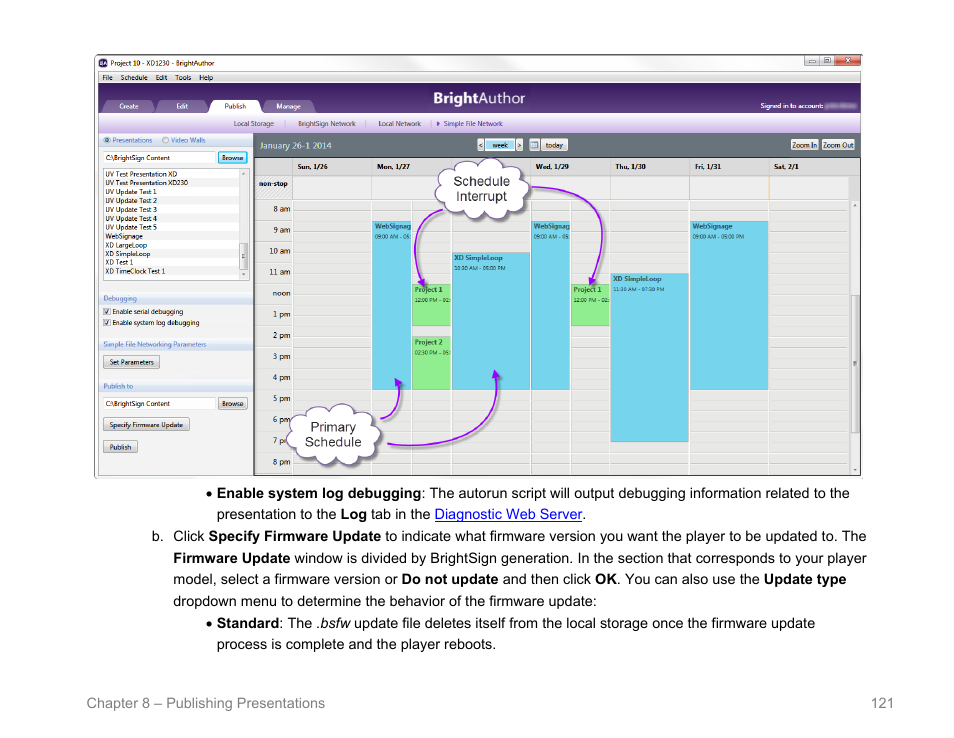
Task: Select the Publish tab
Action: pyautogui.click(x=235, y=106)
